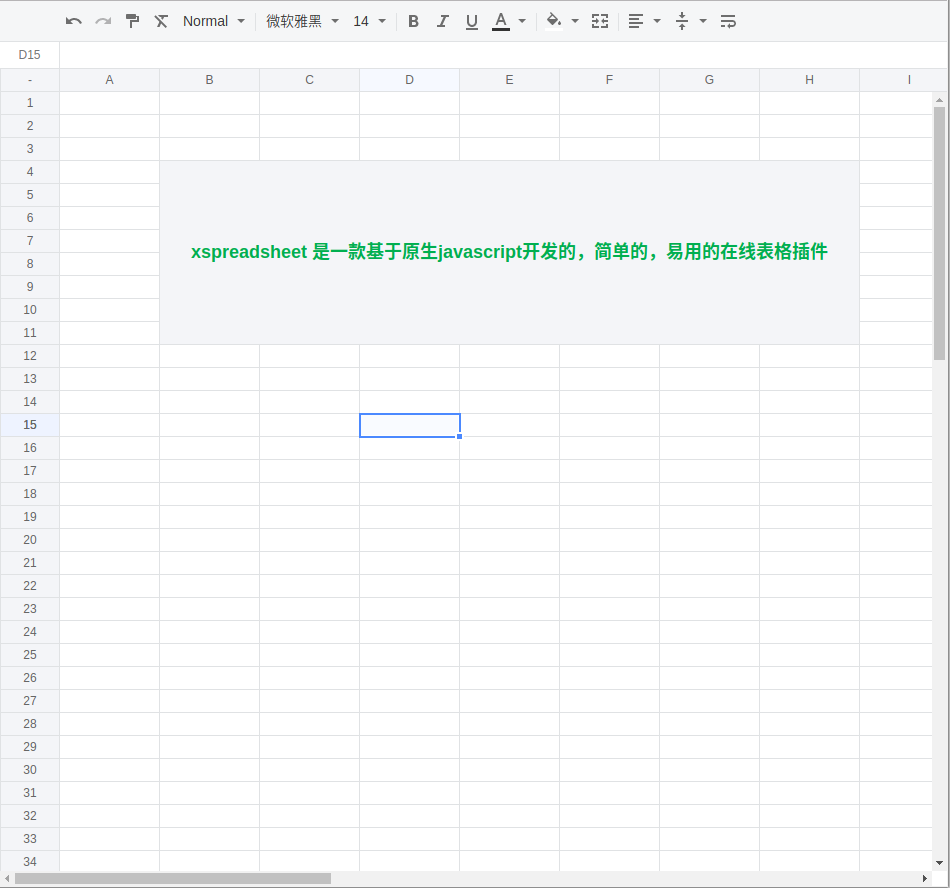Expand the fill color dropdown arrow
The image size is (950, 888).
[x=575, y=21]
